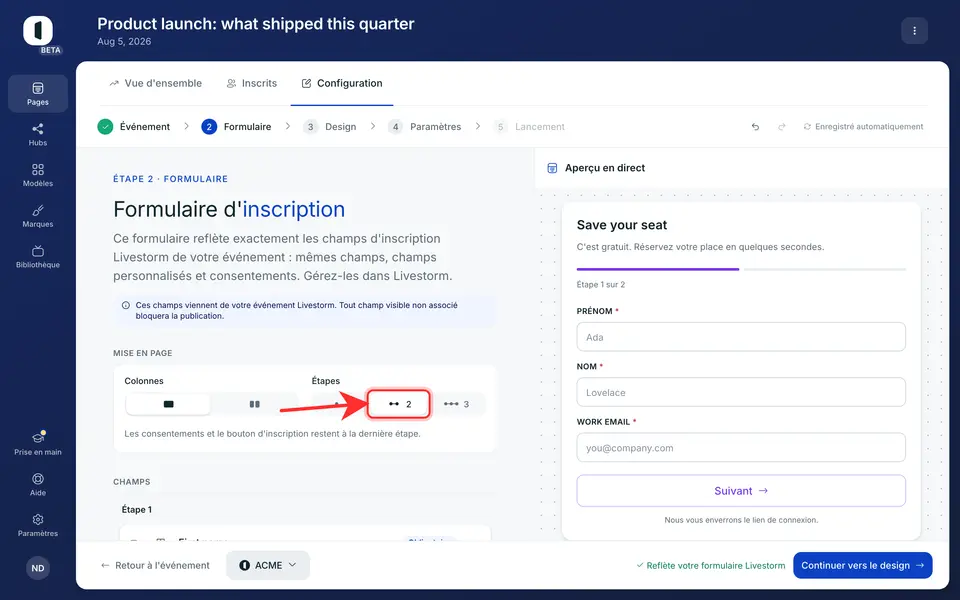Viewport: 960px width, 600px height.
Task: Click Retour à l'événement link
Action: (156, 565)
